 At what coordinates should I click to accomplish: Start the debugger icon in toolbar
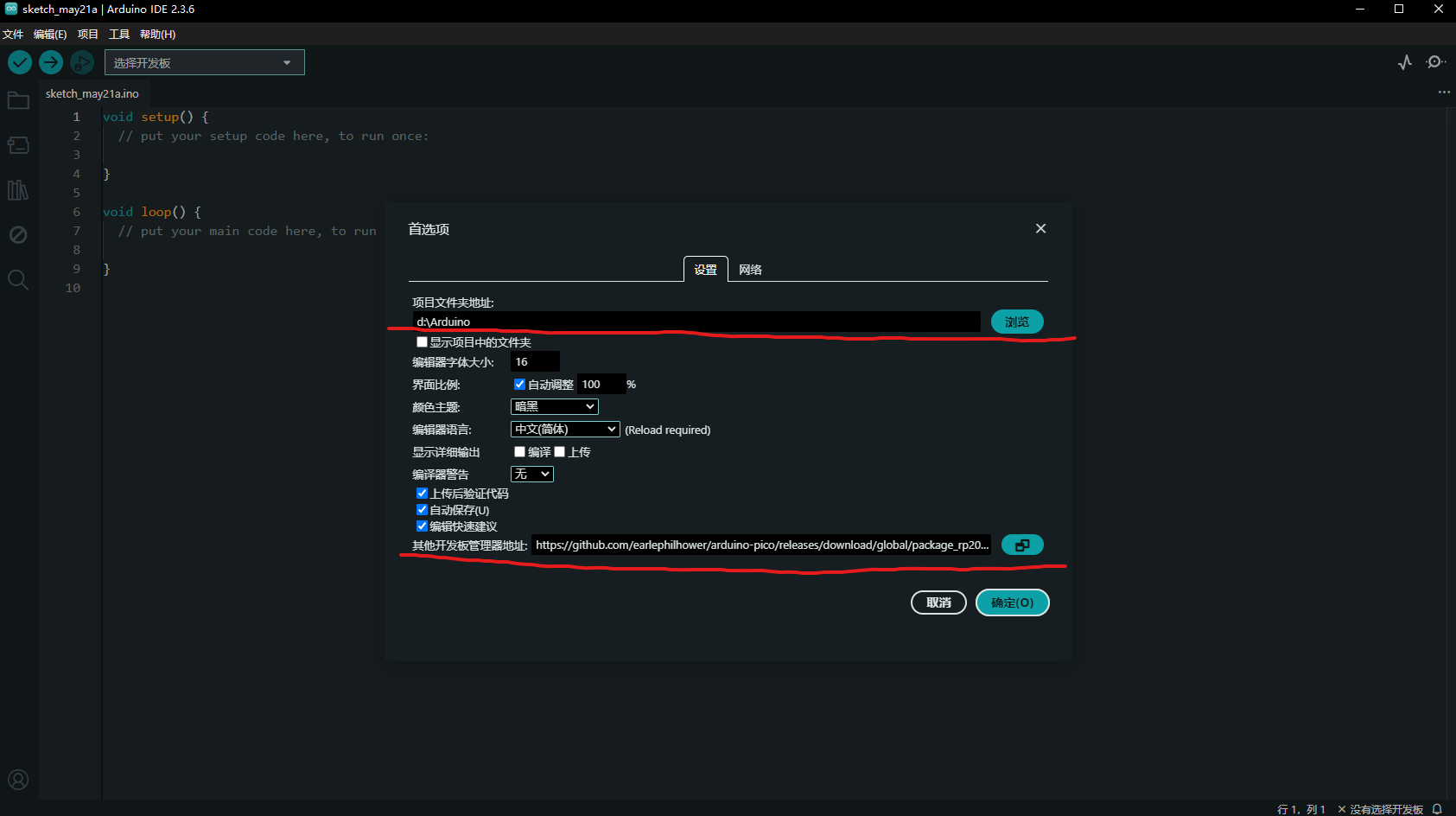[82, 62]
